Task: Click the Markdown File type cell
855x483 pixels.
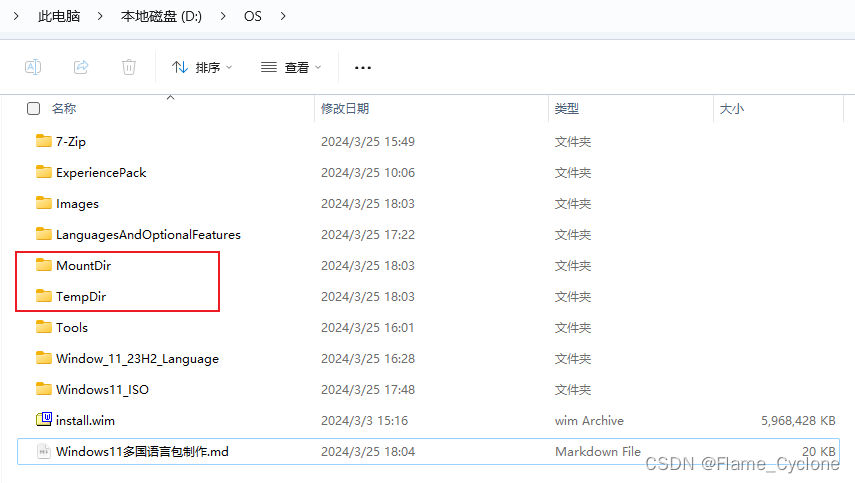Action: tap(598, 452)
